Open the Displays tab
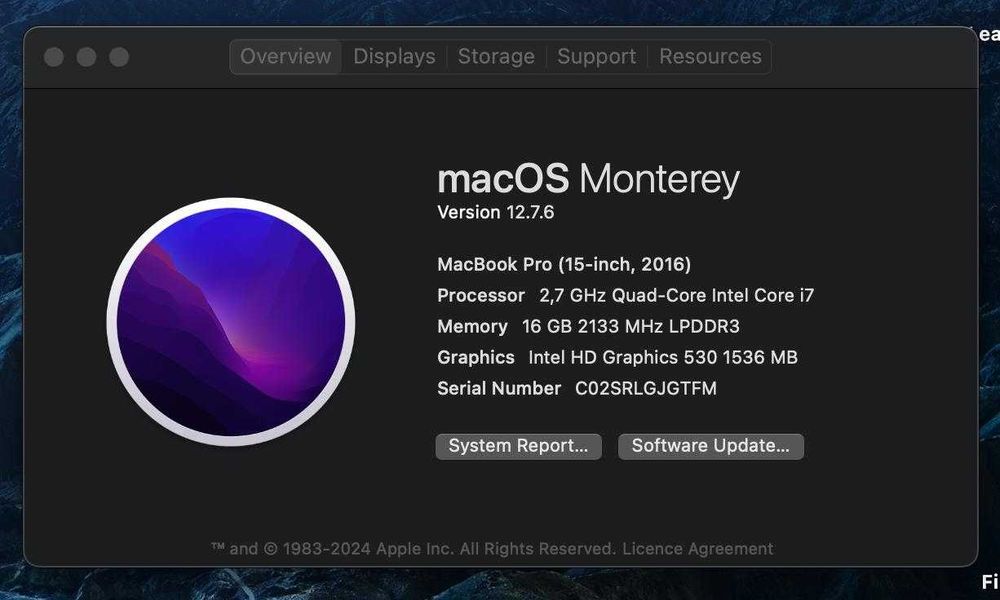The width and height of the screenshot is (1000, 600). click(x=394, y=57)
